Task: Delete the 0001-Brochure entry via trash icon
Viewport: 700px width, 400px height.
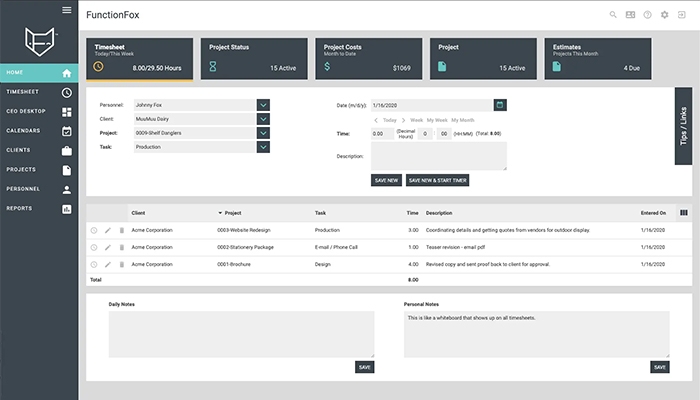Action: pos(122,264)
